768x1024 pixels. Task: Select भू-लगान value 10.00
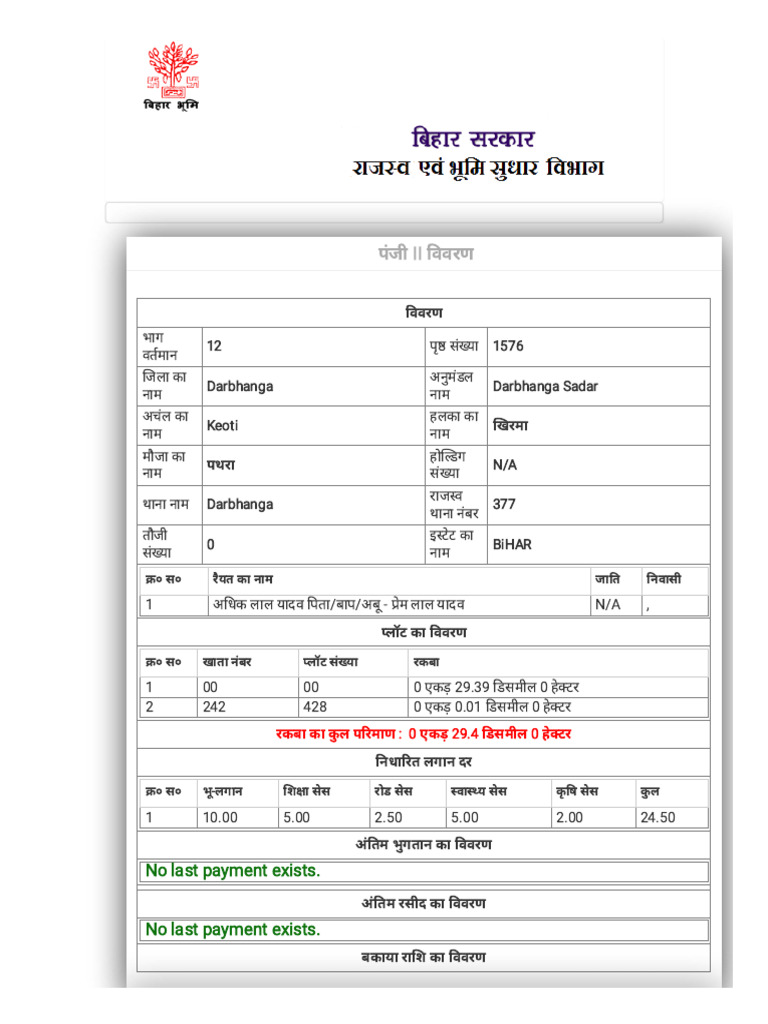(x=220, y=818)
